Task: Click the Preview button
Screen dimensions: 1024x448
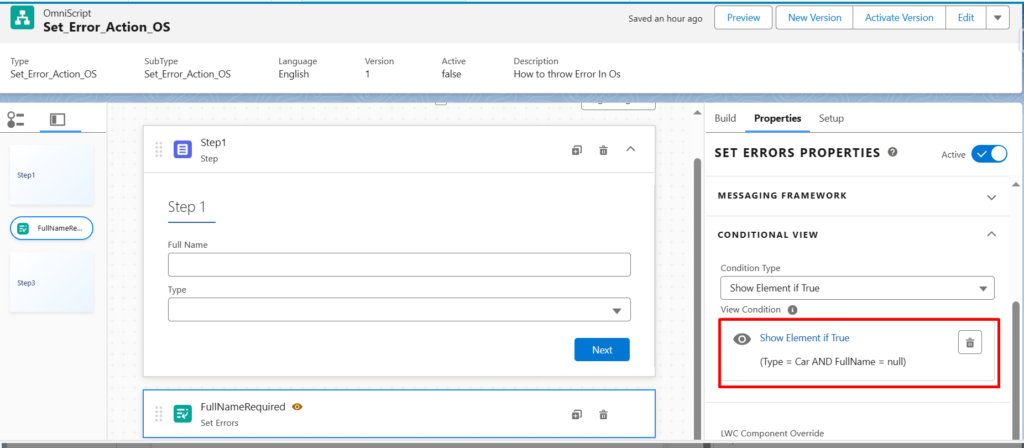Action: tap(743, 18)
